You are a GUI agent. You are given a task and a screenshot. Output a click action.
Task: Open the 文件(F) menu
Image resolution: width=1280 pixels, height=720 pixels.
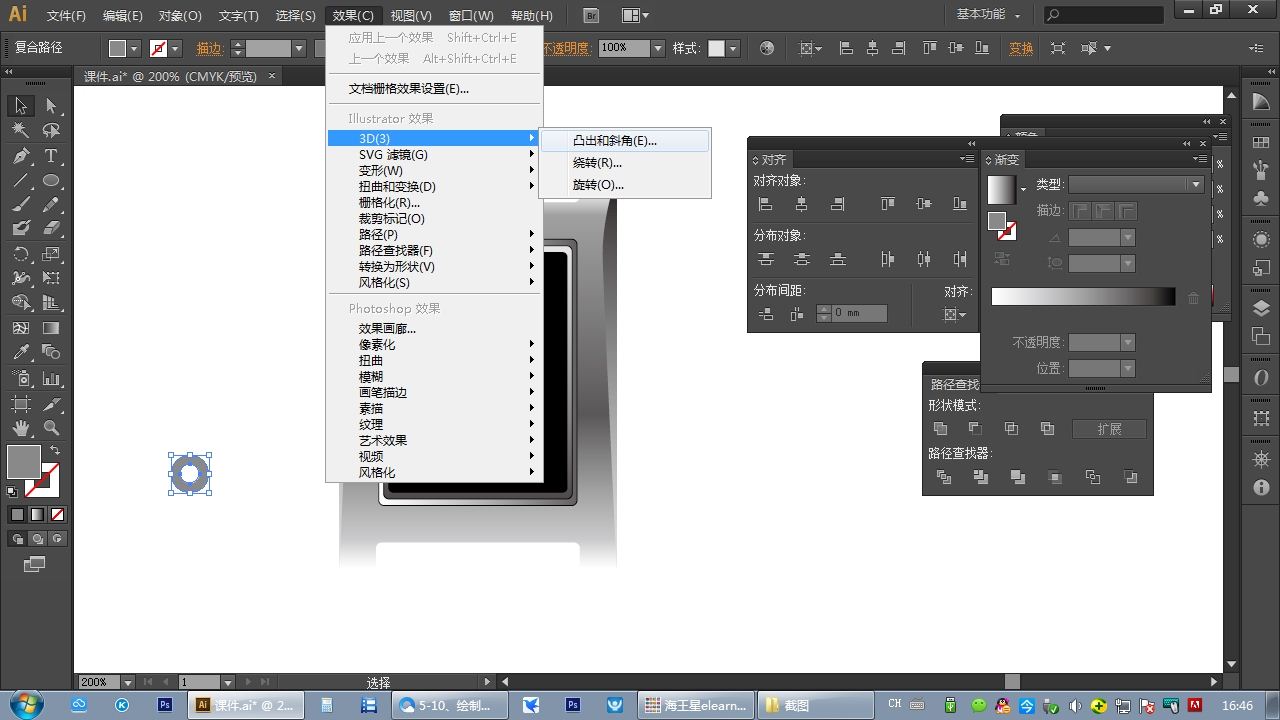67,16
